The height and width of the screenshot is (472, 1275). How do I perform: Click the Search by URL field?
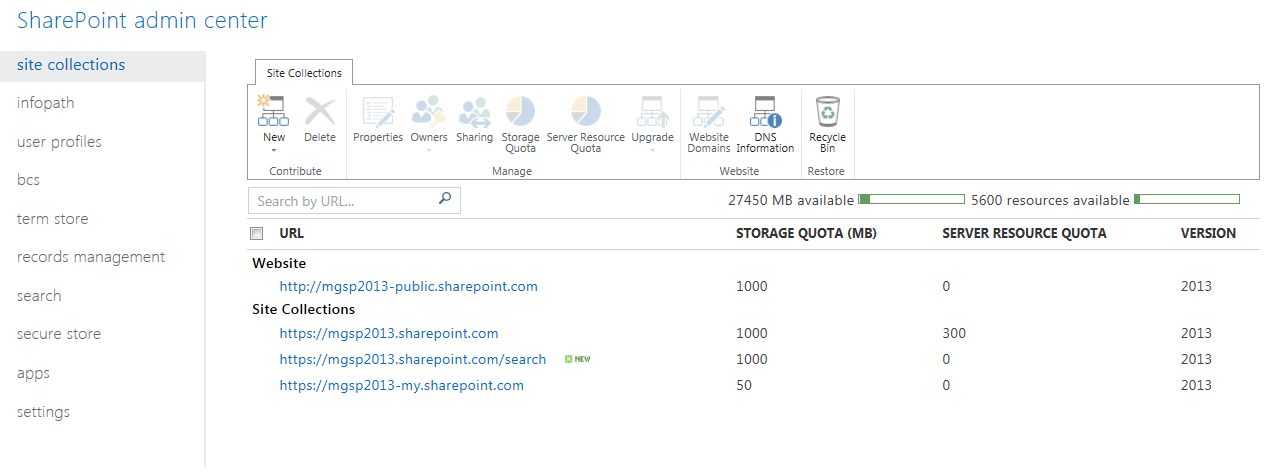[354, 200]
